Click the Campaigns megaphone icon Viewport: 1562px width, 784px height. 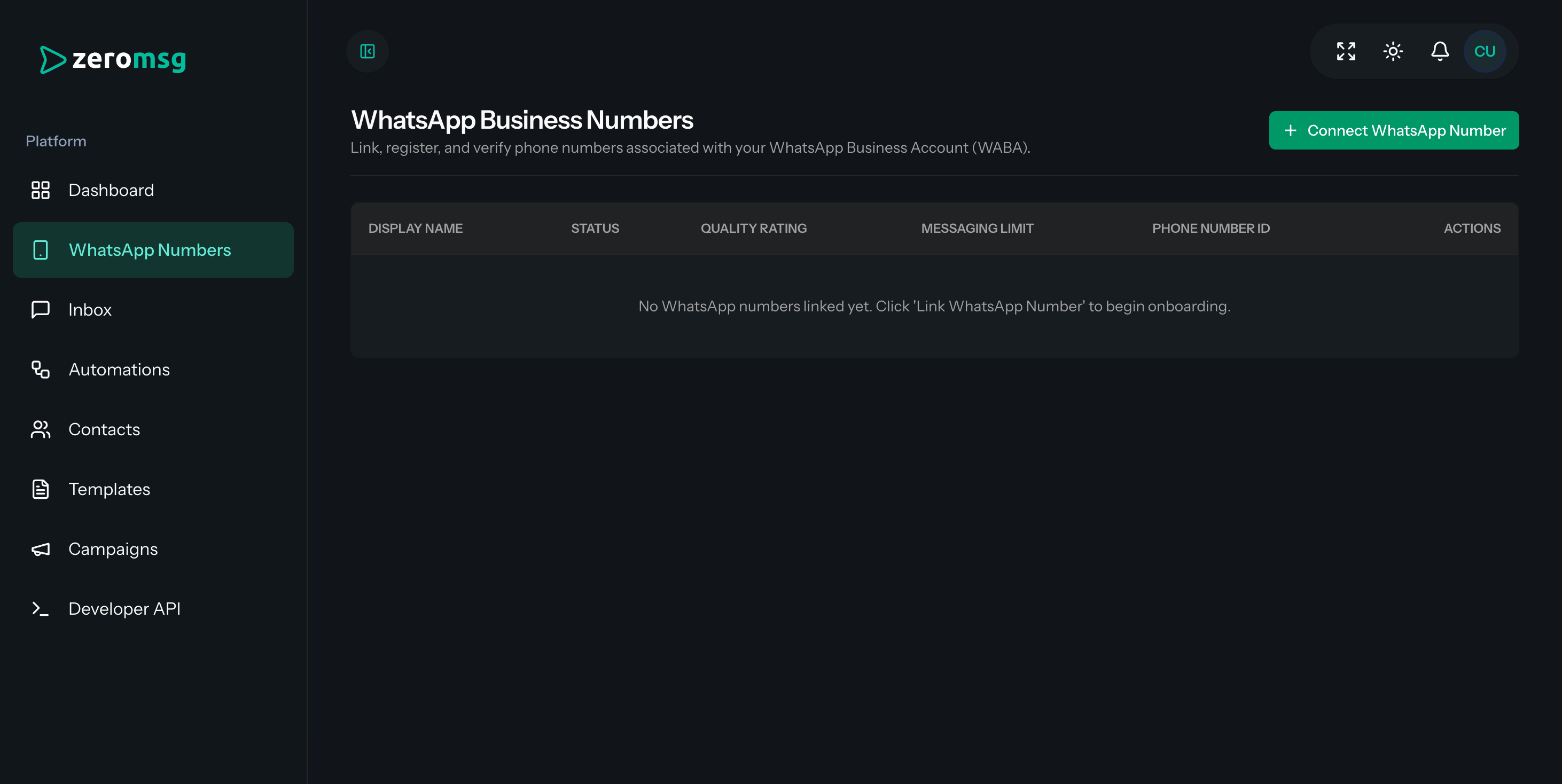pyautogui.click(x=41, y=548)
